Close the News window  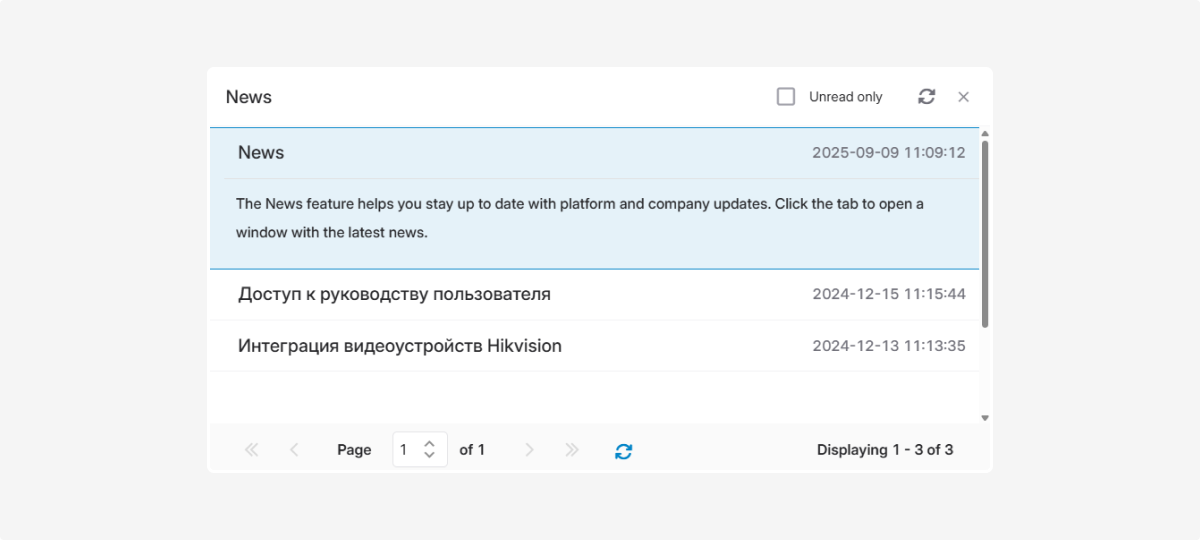[963, 97]
